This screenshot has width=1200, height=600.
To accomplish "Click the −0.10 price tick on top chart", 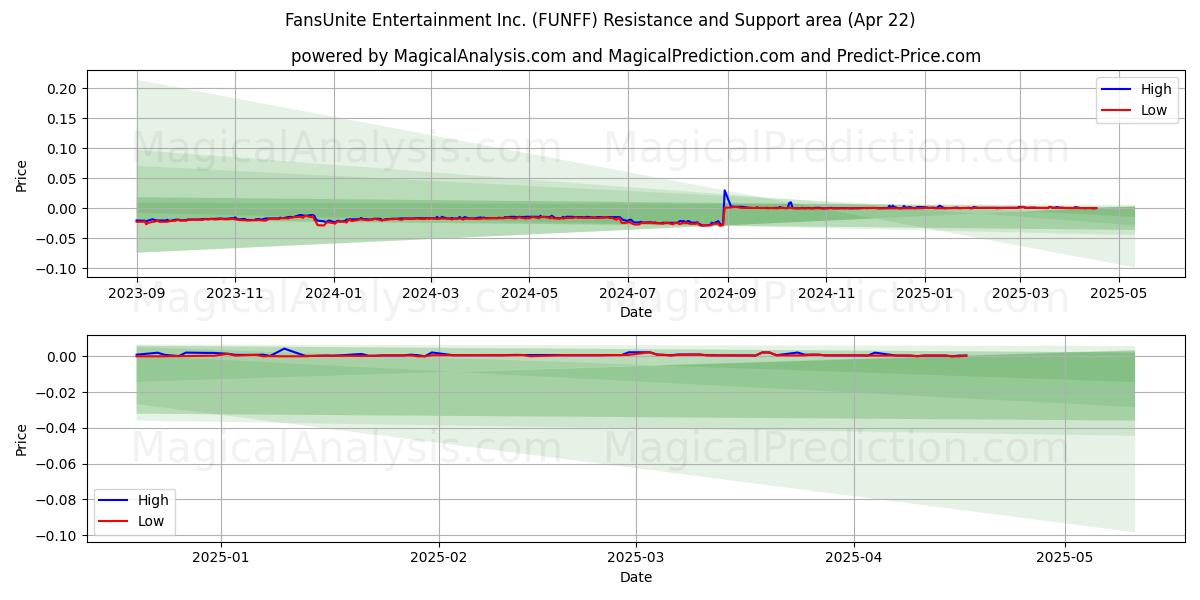I will tap(56, 269).
